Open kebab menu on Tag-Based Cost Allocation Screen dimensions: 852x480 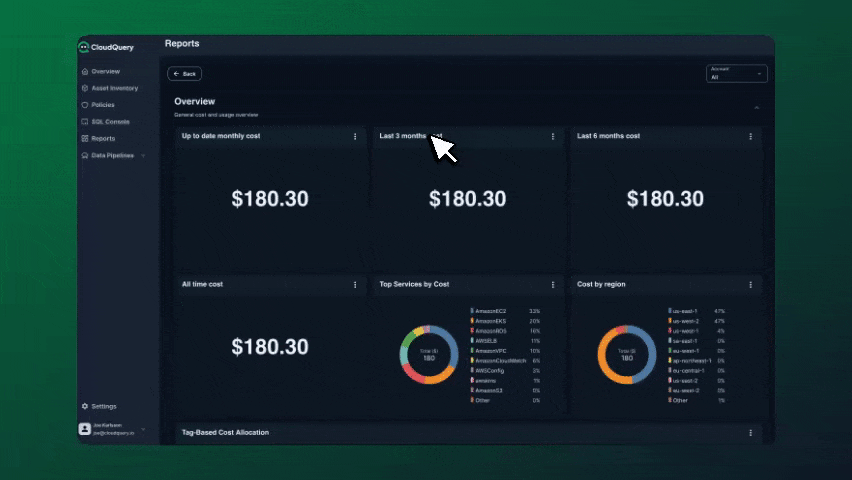point(751,433)
